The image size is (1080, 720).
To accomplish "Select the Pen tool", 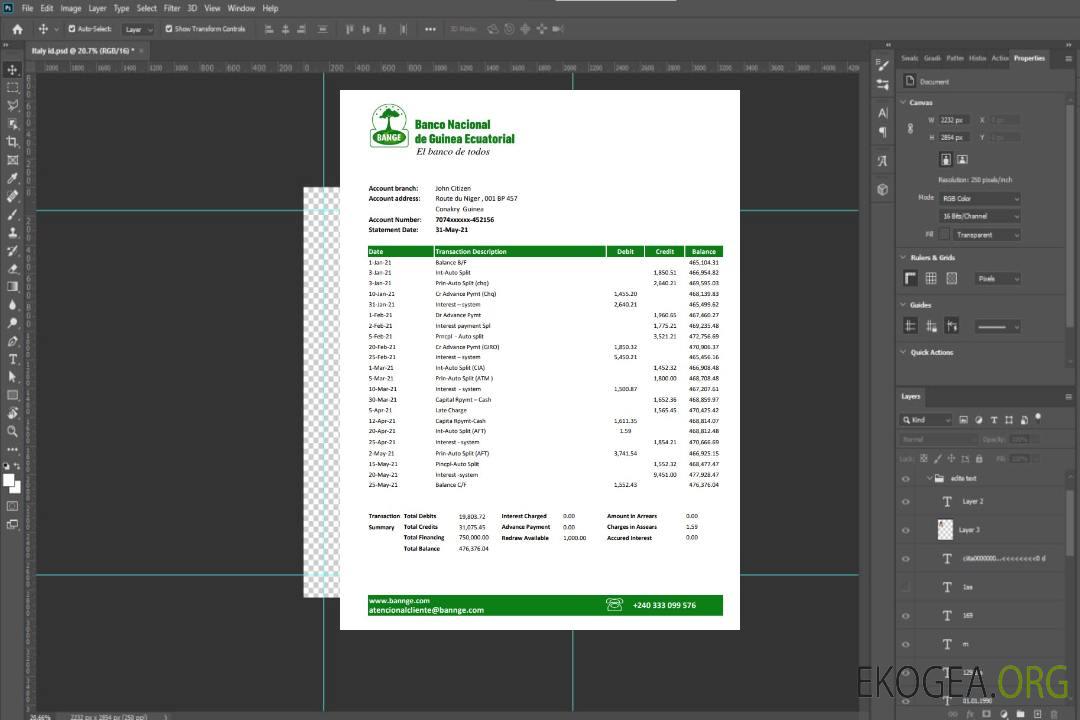I will tap(12, 341).
